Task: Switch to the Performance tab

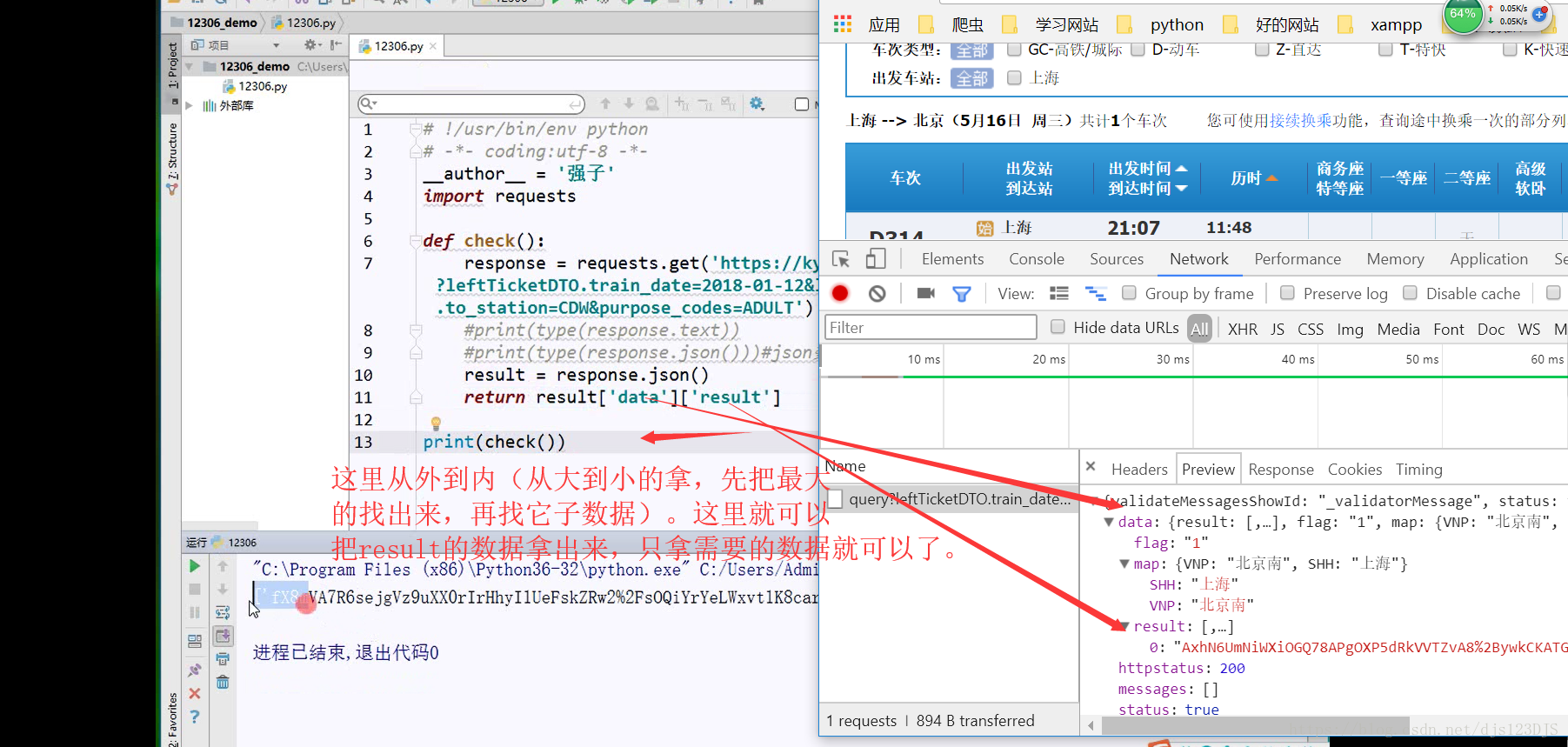Action: click(1298, 259)
